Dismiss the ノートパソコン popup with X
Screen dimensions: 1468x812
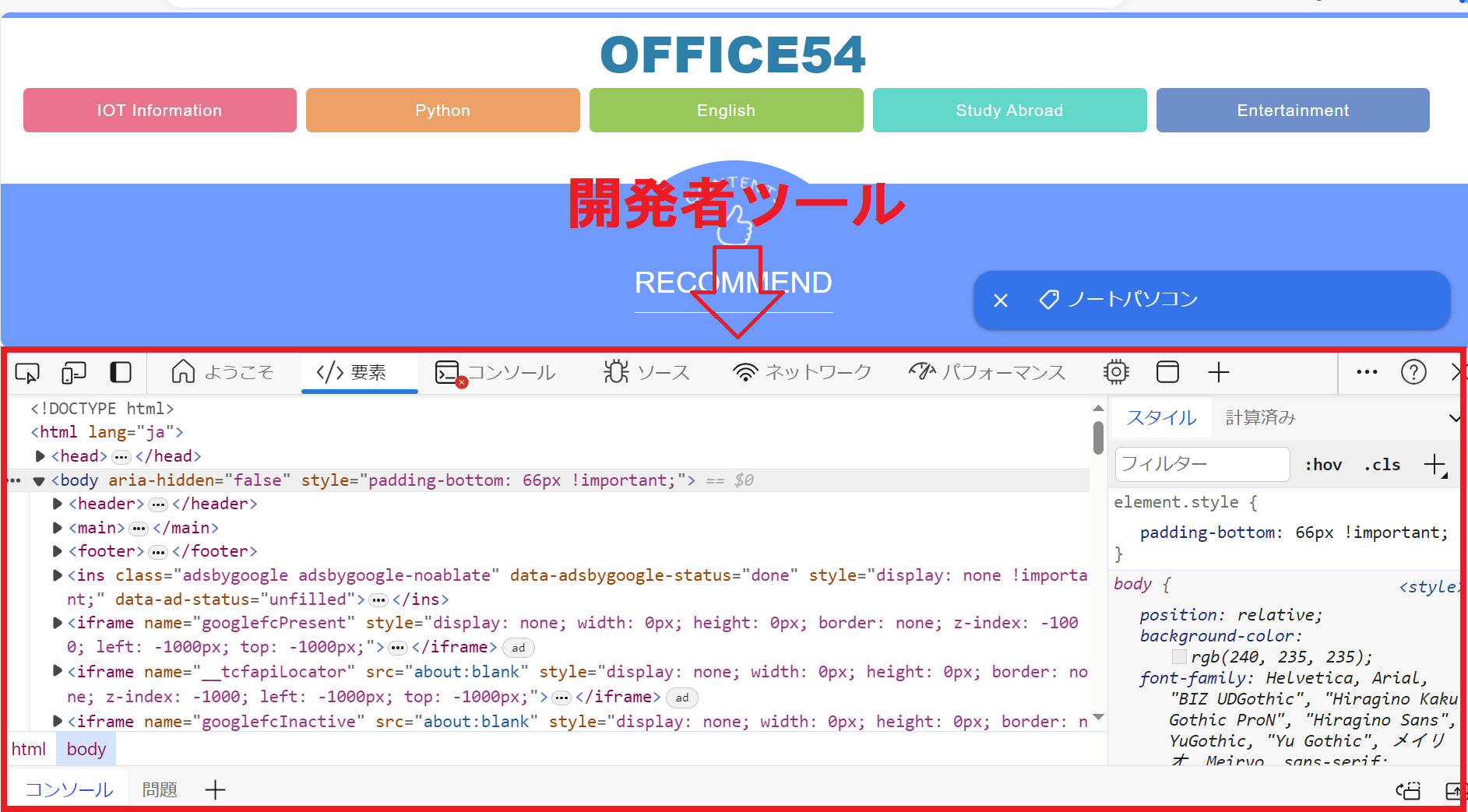(1001, 301)
